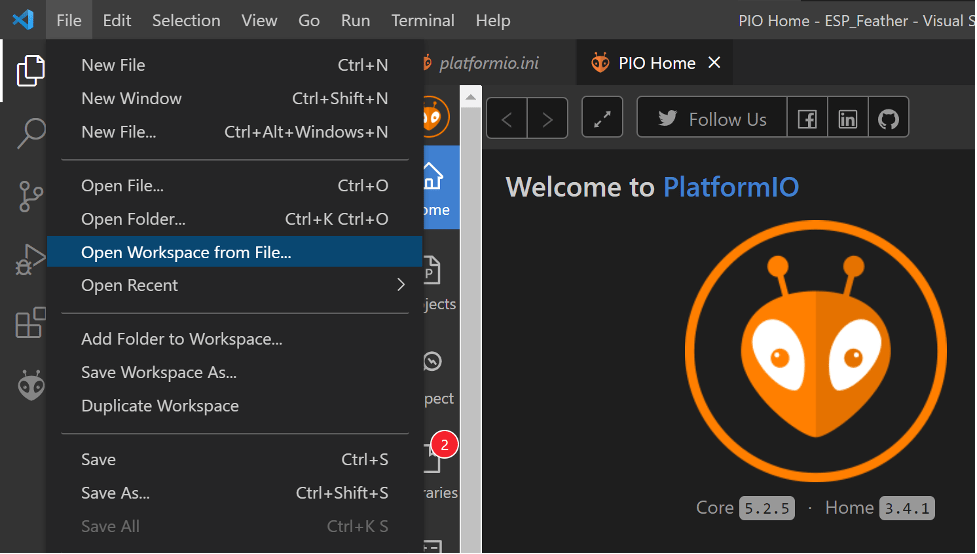Open the PlatformIO GitHub page icon
Screen dimensions: 977x554
(x=888, y=120)
